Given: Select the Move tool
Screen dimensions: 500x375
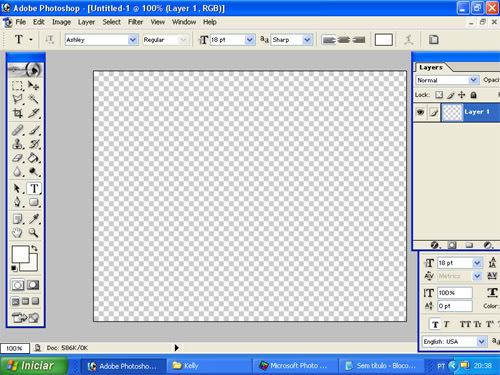Looking at the screenshot, I should pos(33,86).
